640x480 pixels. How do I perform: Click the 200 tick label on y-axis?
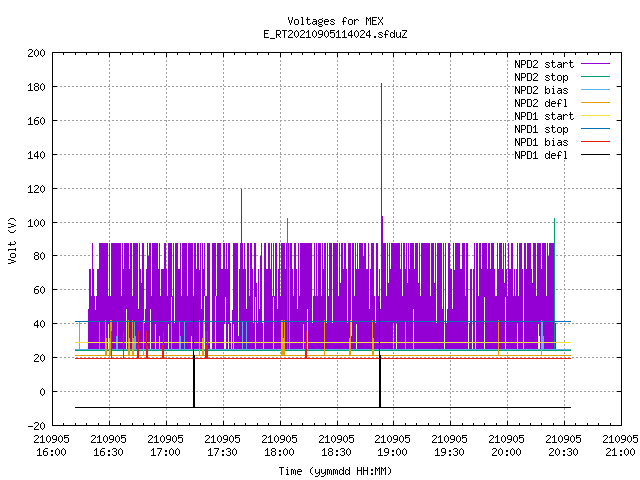(x=36, y=53)
